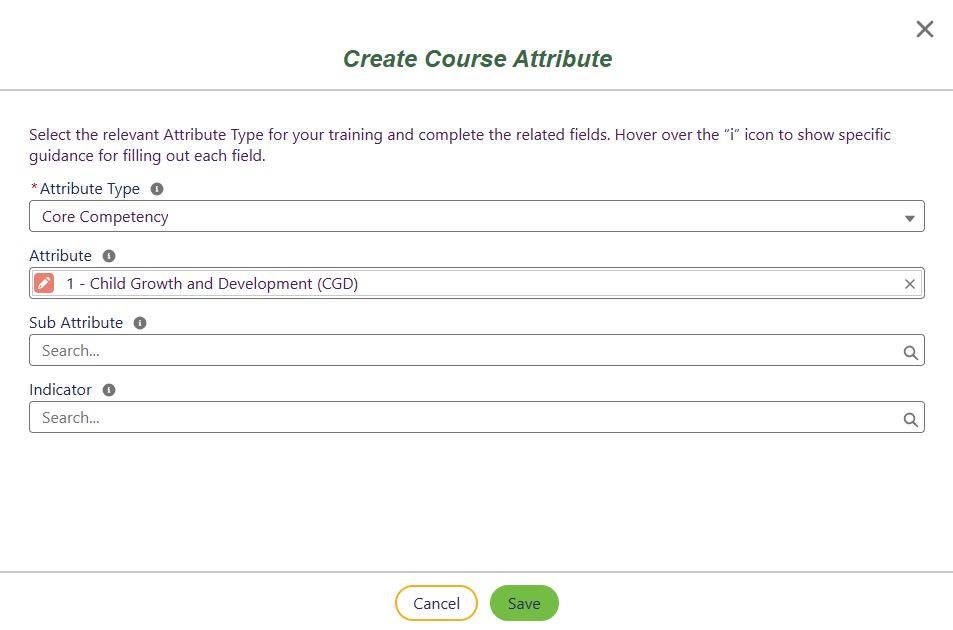Click the info icon beside Indicator
Image resolution: width=953 pixels, height=630 pixels.
click(x=109, y=390)
